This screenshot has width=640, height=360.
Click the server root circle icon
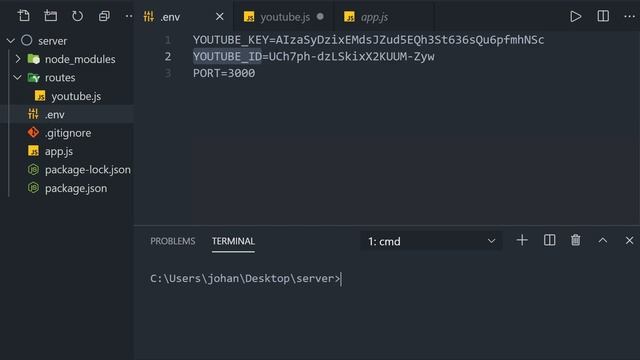click(27, 40)
